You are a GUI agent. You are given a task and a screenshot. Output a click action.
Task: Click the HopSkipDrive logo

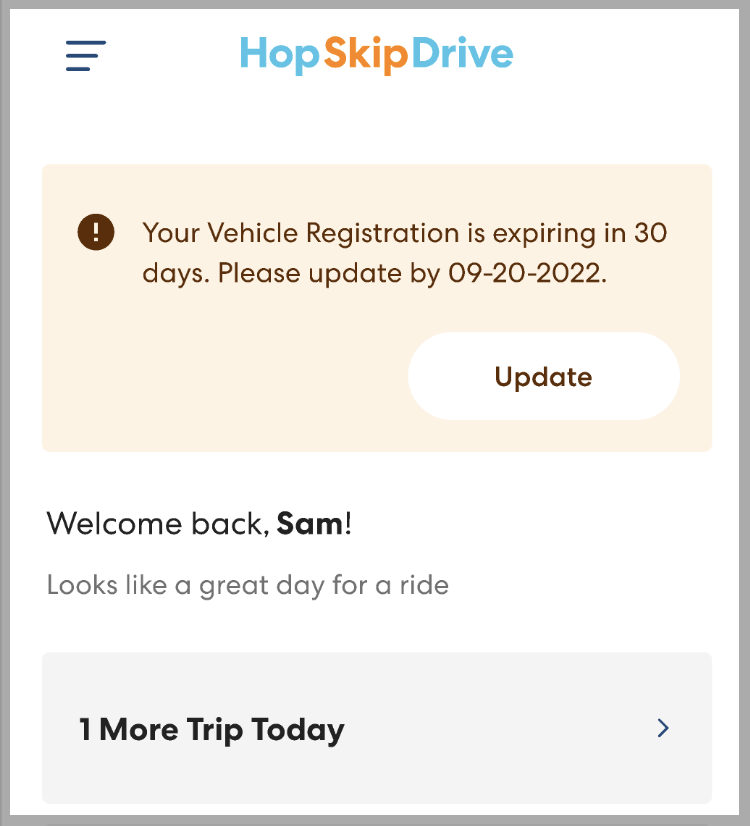tap(376, 54)
